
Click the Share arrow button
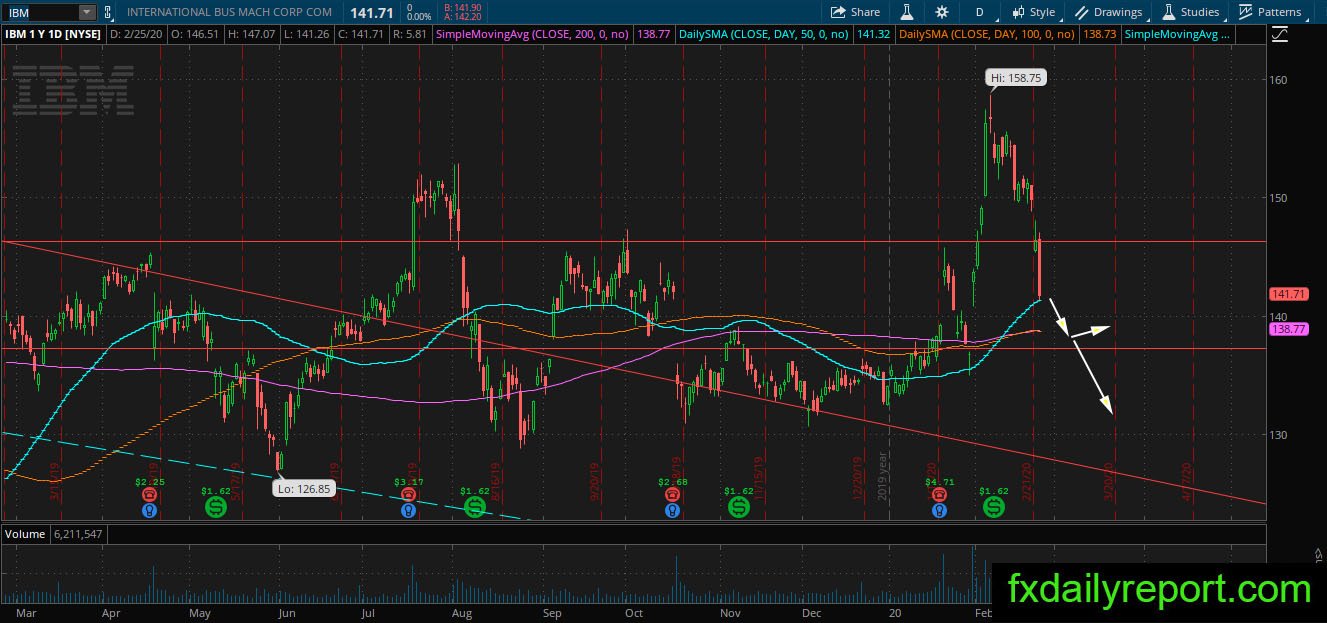(x=856, y=12)
